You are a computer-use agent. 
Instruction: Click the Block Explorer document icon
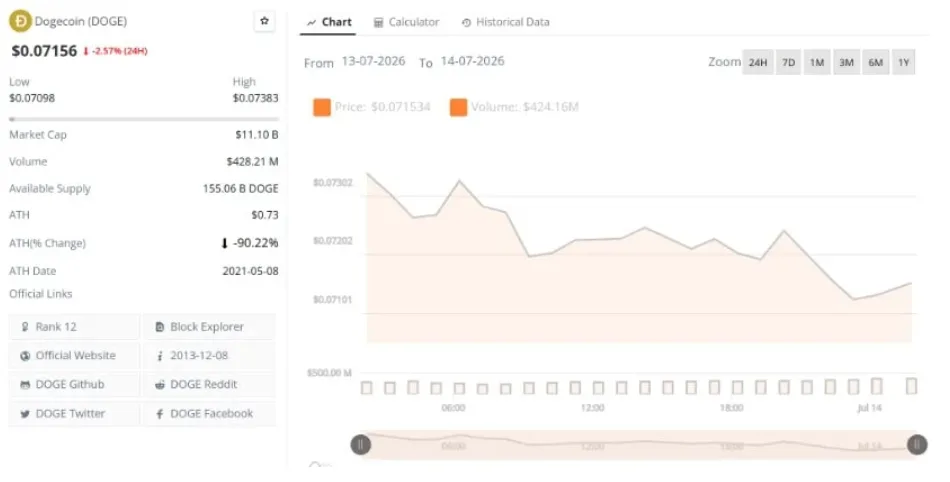click(x=160, y=327)
